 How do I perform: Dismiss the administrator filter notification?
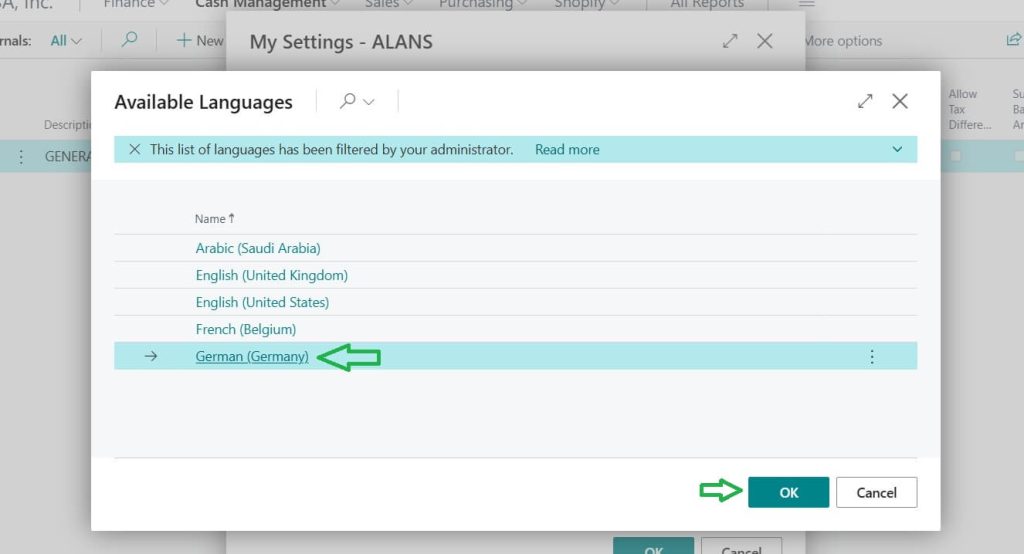point(134,149)
